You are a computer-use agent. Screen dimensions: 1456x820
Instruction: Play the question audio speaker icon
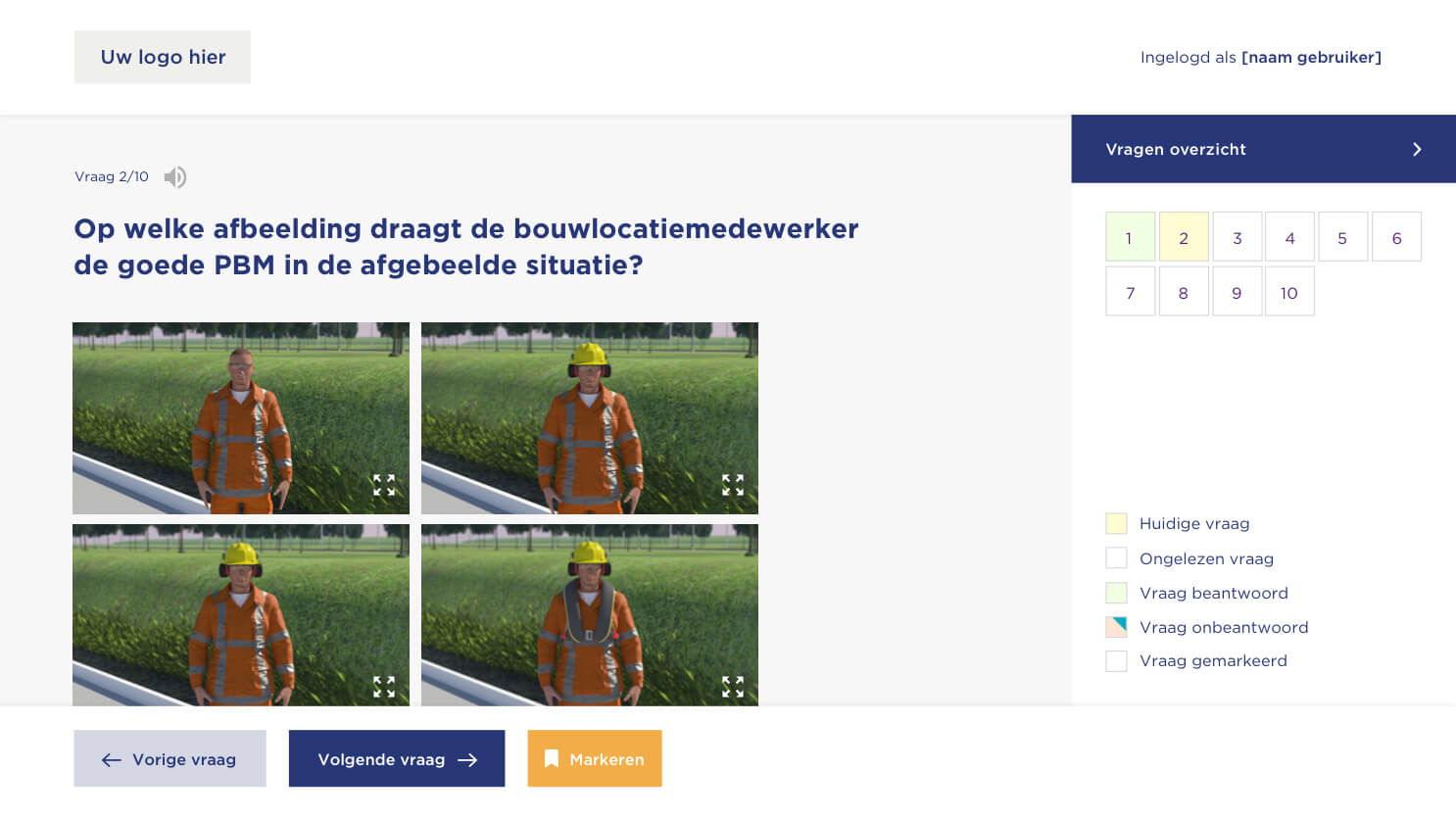[174, 177]
